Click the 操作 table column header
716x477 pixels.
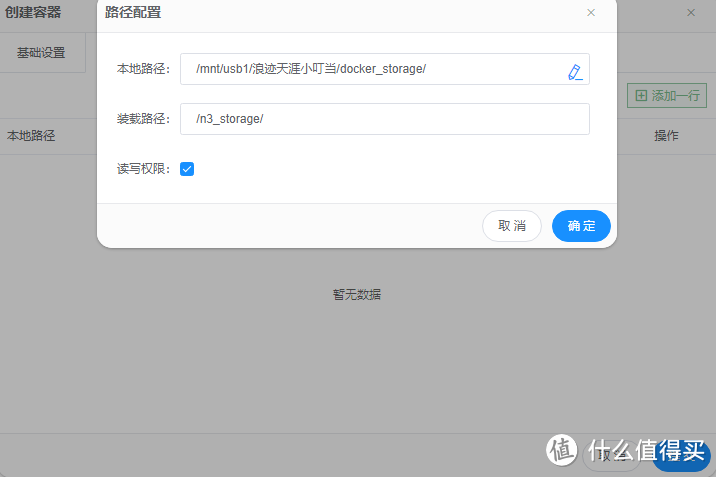[x=666, y=136]
